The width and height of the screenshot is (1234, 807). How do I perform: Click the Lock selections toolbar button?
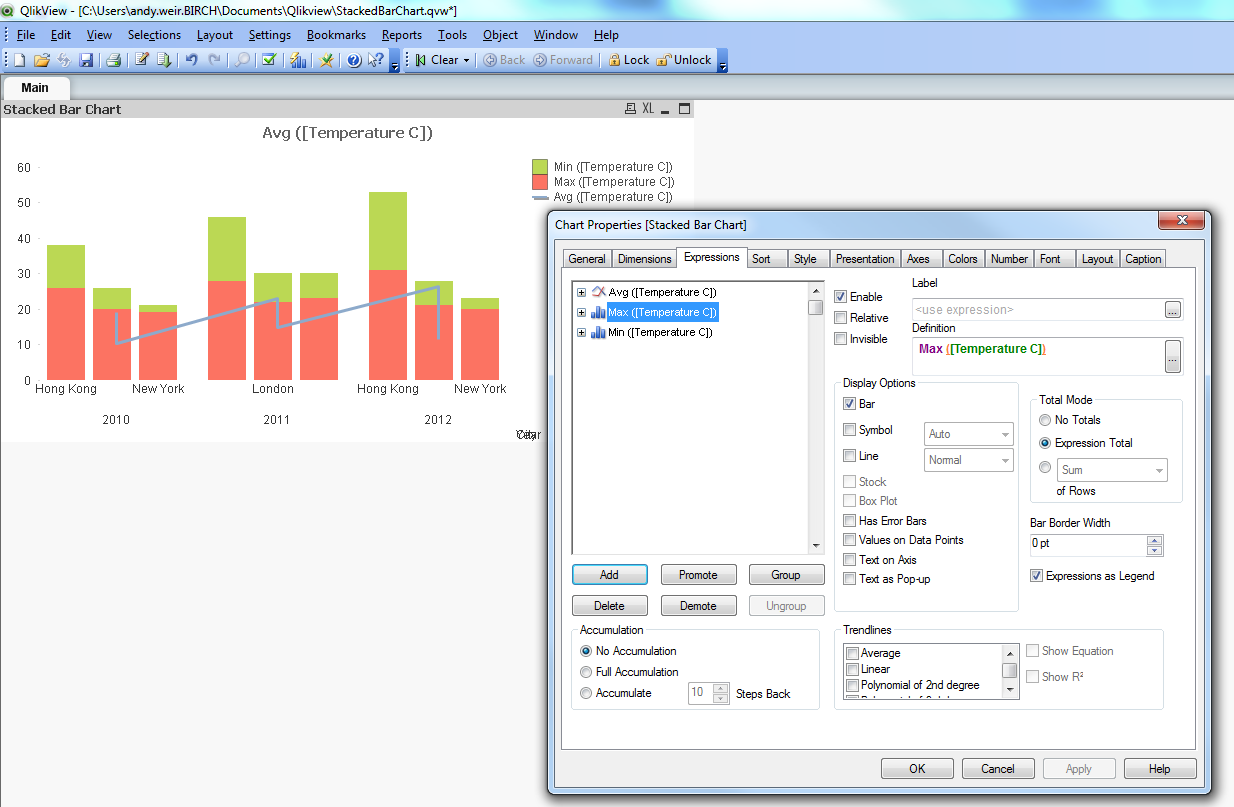pos(628,60)
